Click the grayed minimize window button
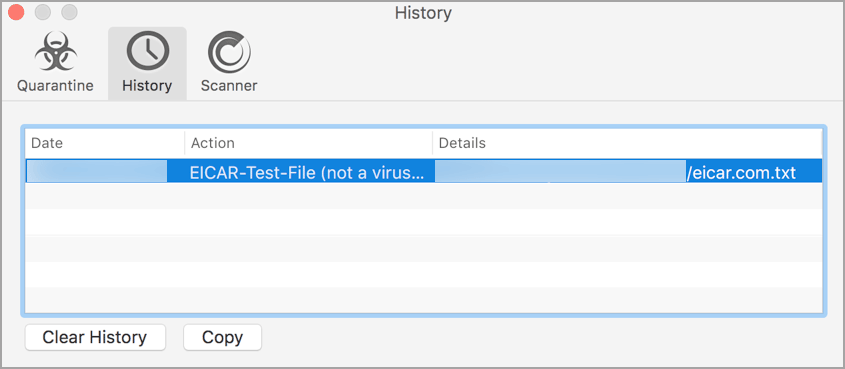 pos(43,12)
